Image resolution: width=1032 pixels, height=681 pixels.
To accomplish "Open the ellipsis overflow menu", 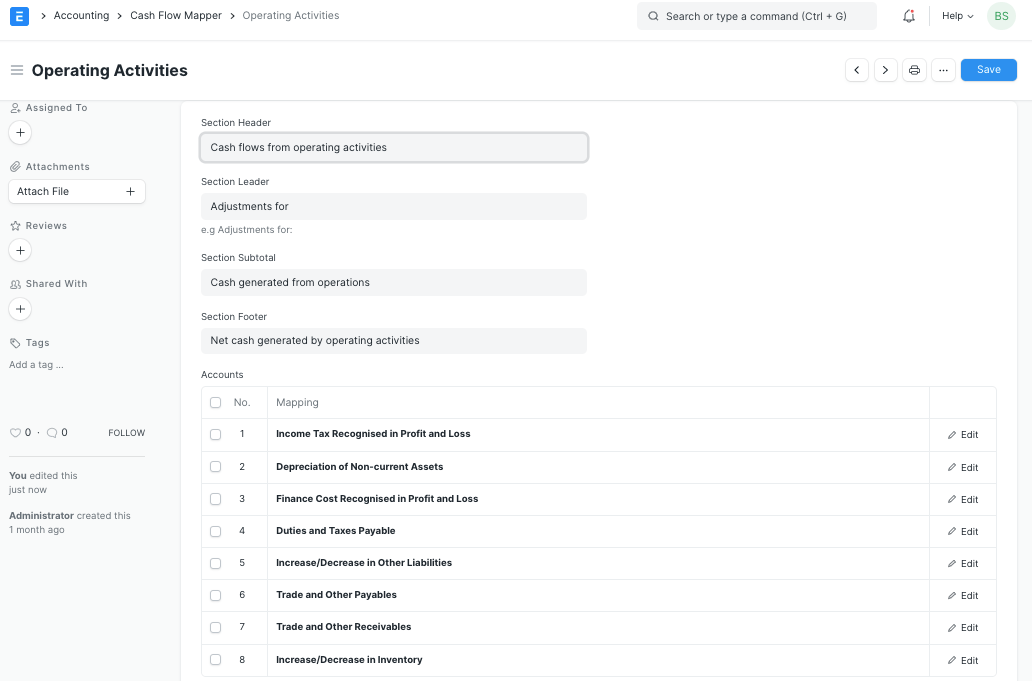I will pos(943,70).
